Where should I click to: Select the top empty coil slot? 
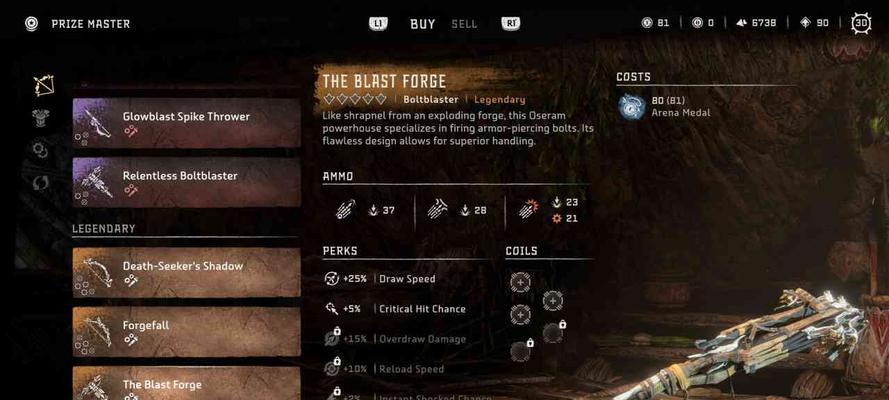point(520,282)
